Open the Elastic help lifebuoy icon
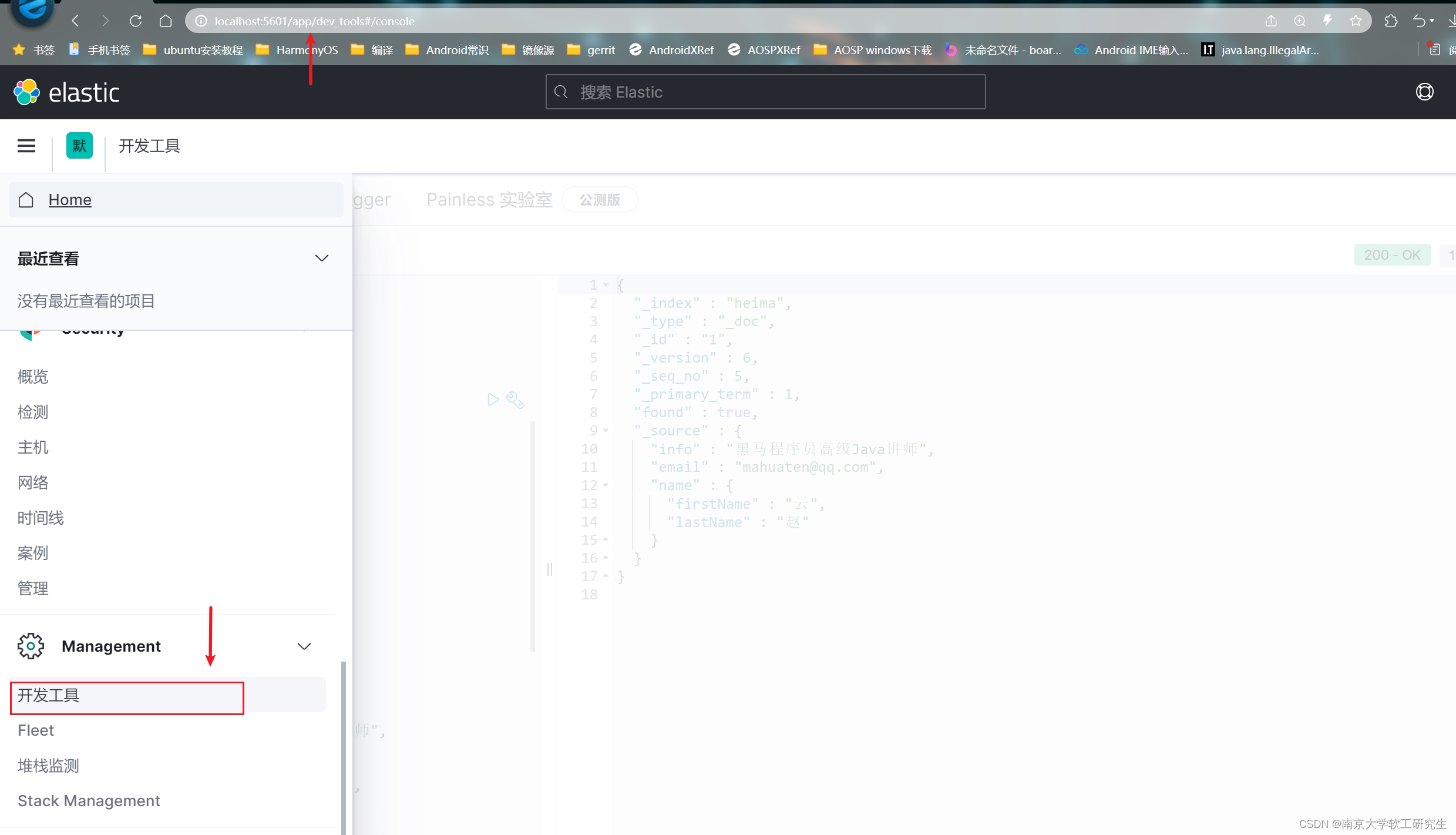1456x835 pixels. tap(1424, 92)
